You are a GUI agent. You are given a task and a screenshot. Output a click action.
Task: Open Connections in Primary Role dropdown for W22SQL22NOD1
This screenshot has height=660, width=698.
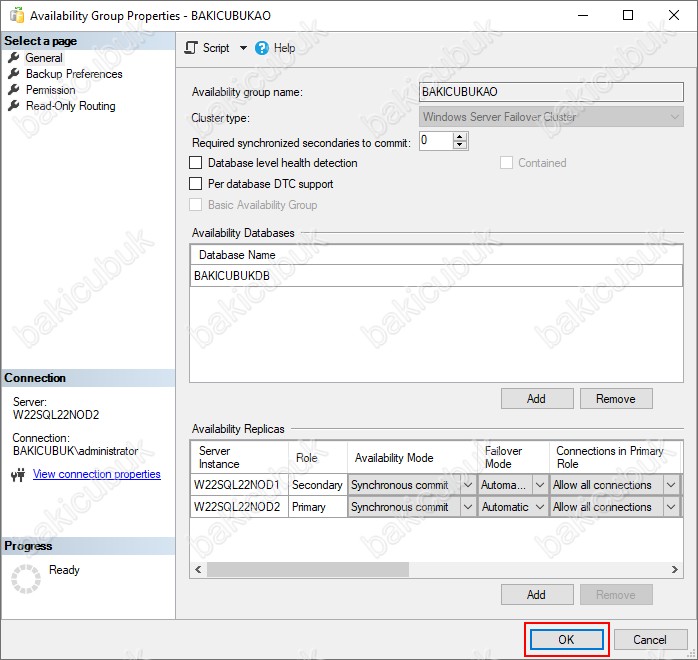coord(672,485)
